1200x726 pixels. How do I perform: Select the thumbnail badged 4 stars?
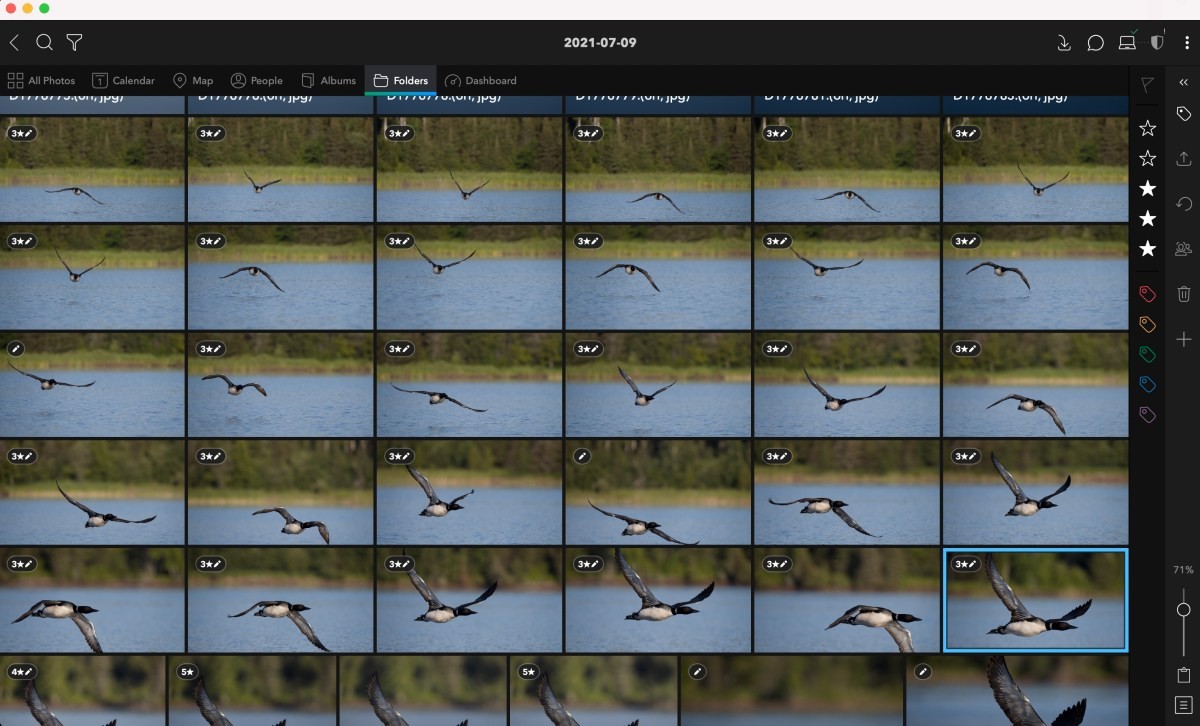click(x=83, y=691)
